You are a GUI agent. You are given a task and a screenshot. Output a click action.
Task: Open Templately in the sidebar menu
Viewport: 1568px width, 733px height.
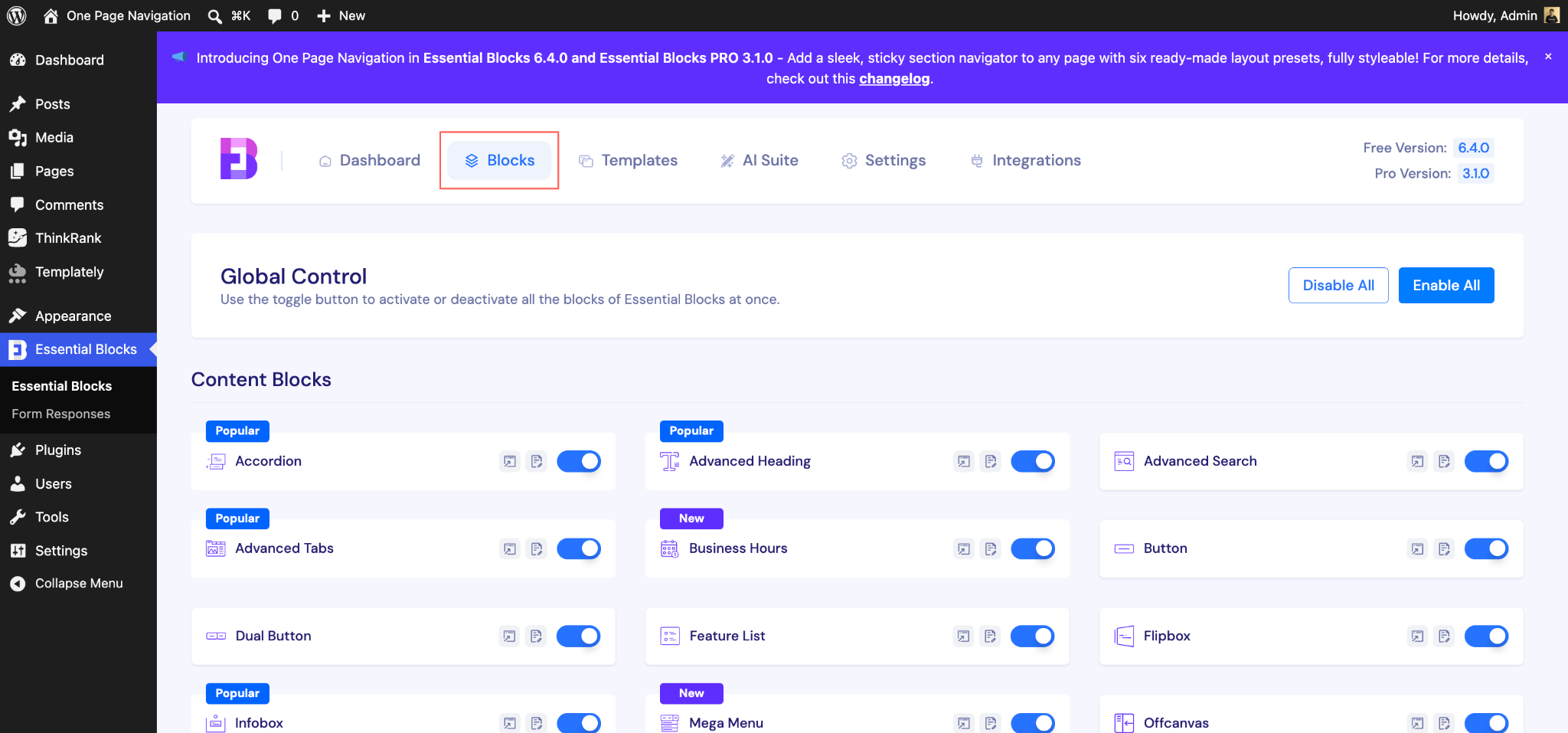pyautogui.click(x=78, y=272)
